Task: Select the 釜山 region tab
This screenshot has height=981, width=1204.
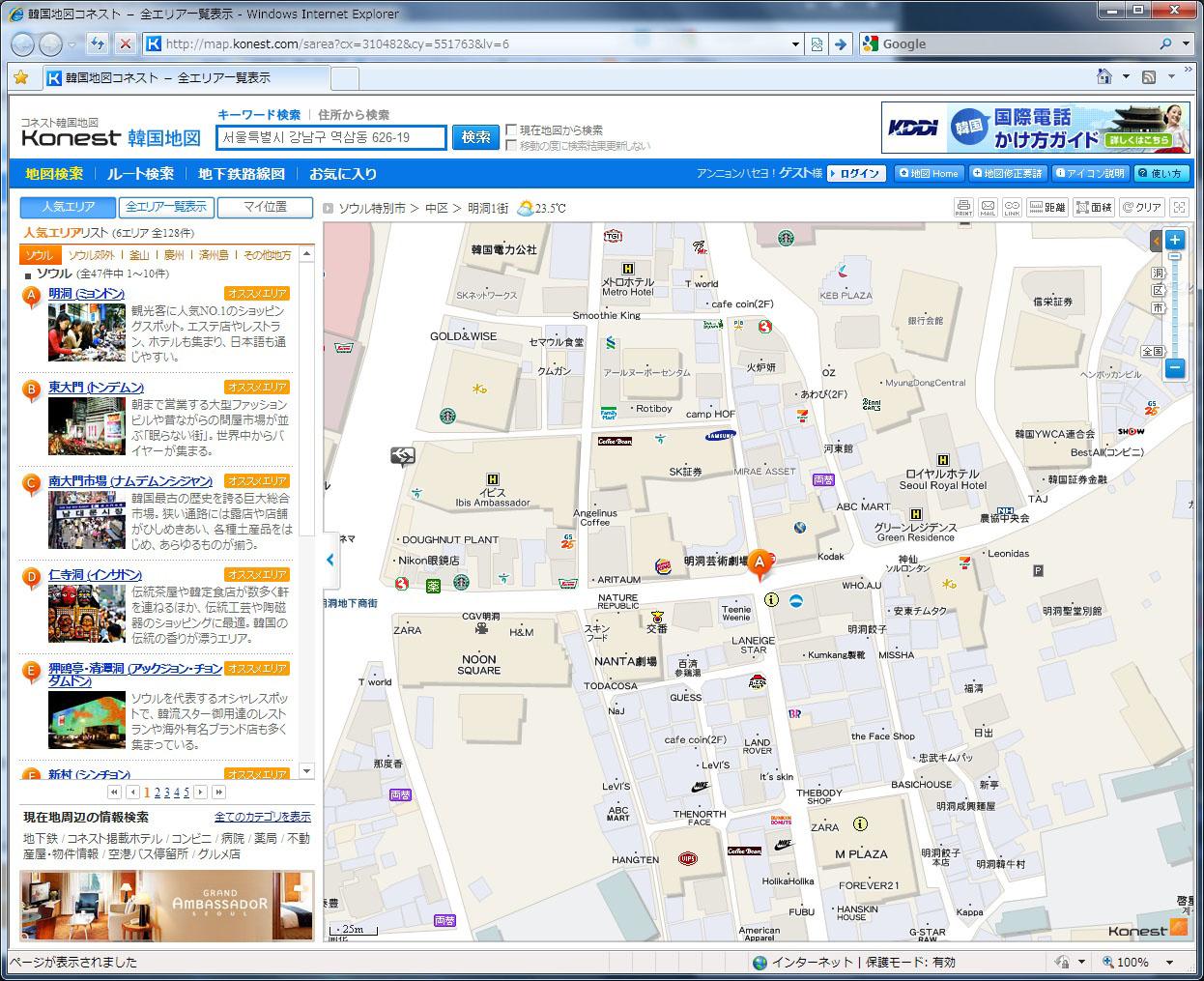Action: tap(139, 255)
